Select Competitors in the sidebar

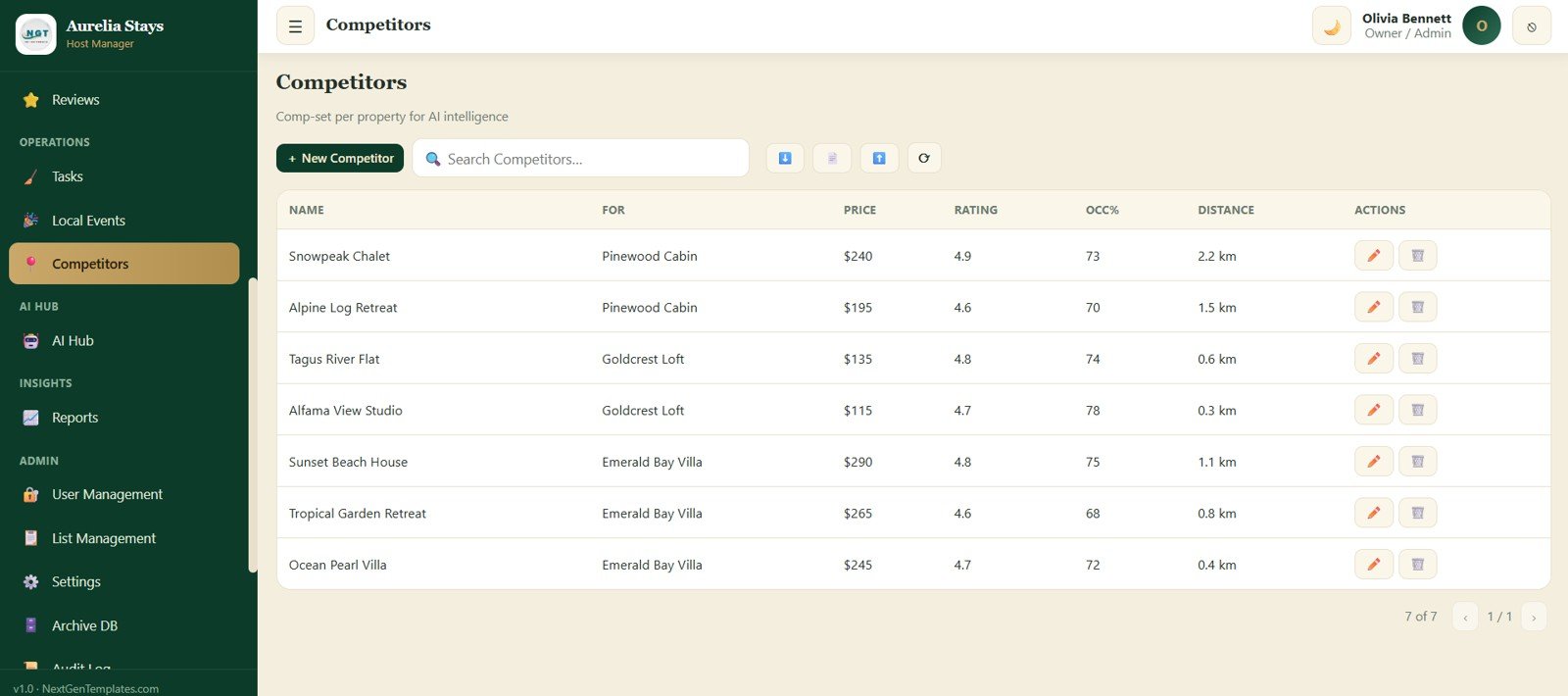(x=123, y=264)
